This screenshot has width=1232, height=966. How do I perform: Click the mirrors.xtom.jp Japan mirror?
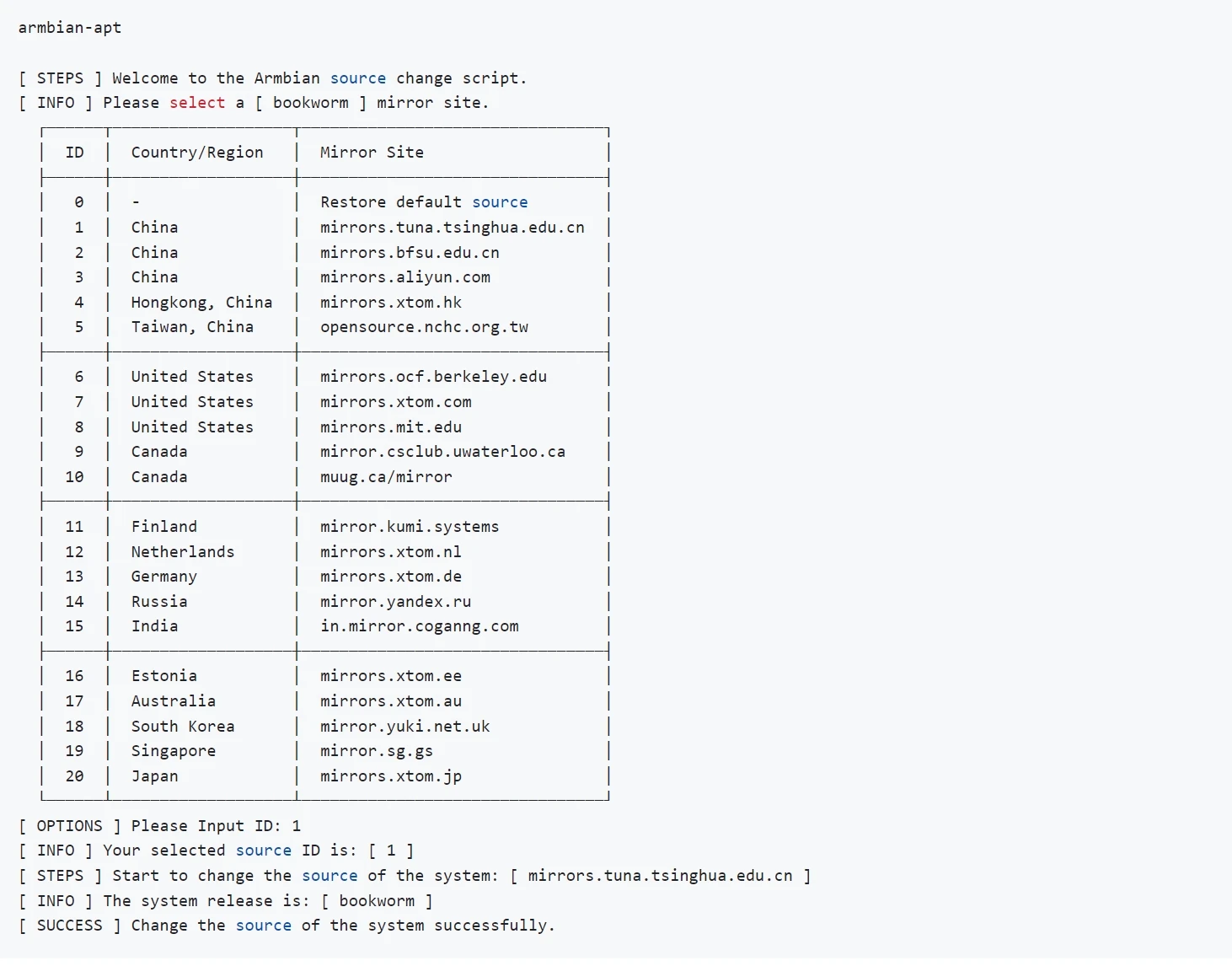pos(390,776)
